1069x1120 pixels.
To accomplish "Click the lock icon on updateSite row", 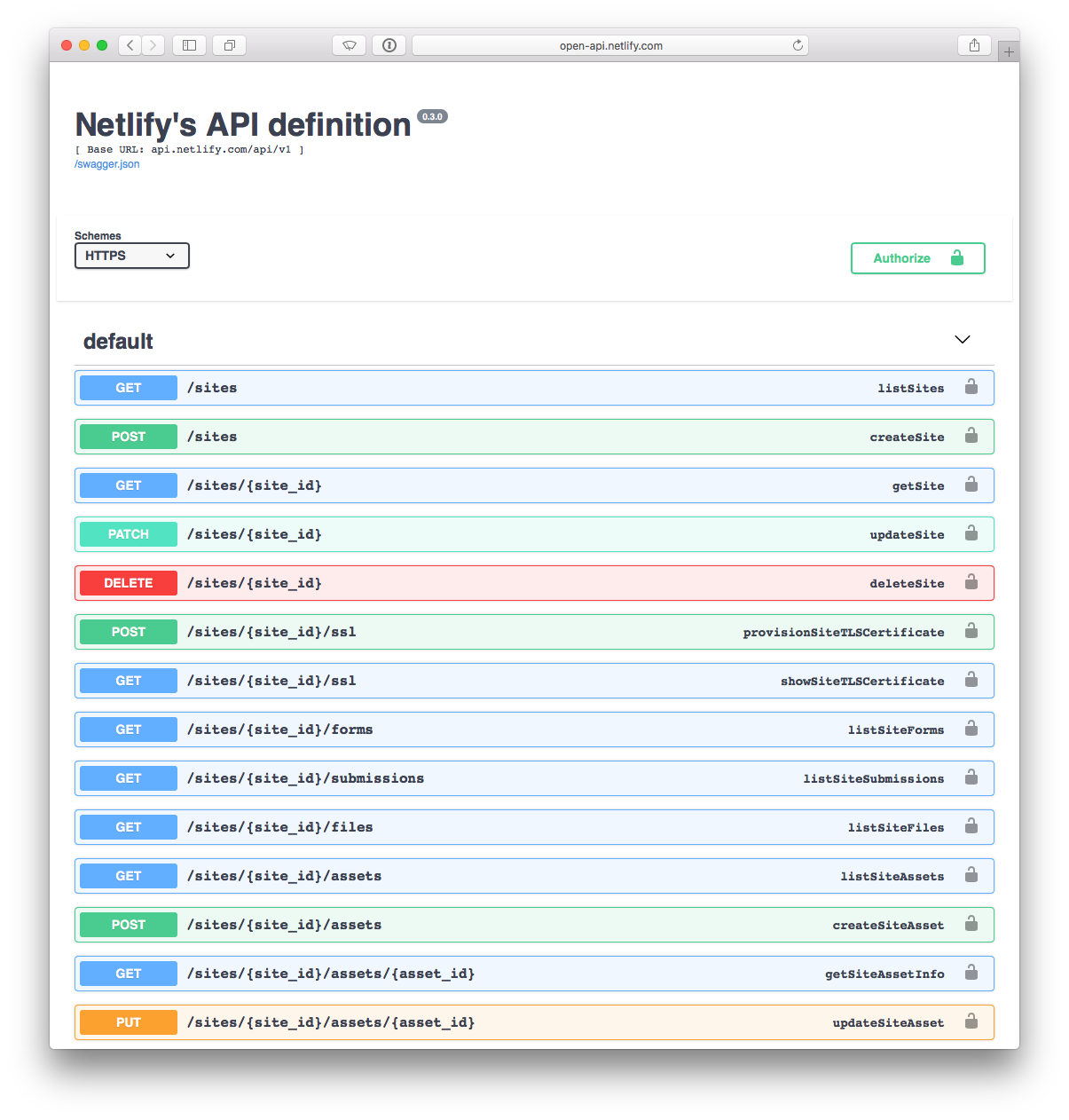I will [971, 533].
